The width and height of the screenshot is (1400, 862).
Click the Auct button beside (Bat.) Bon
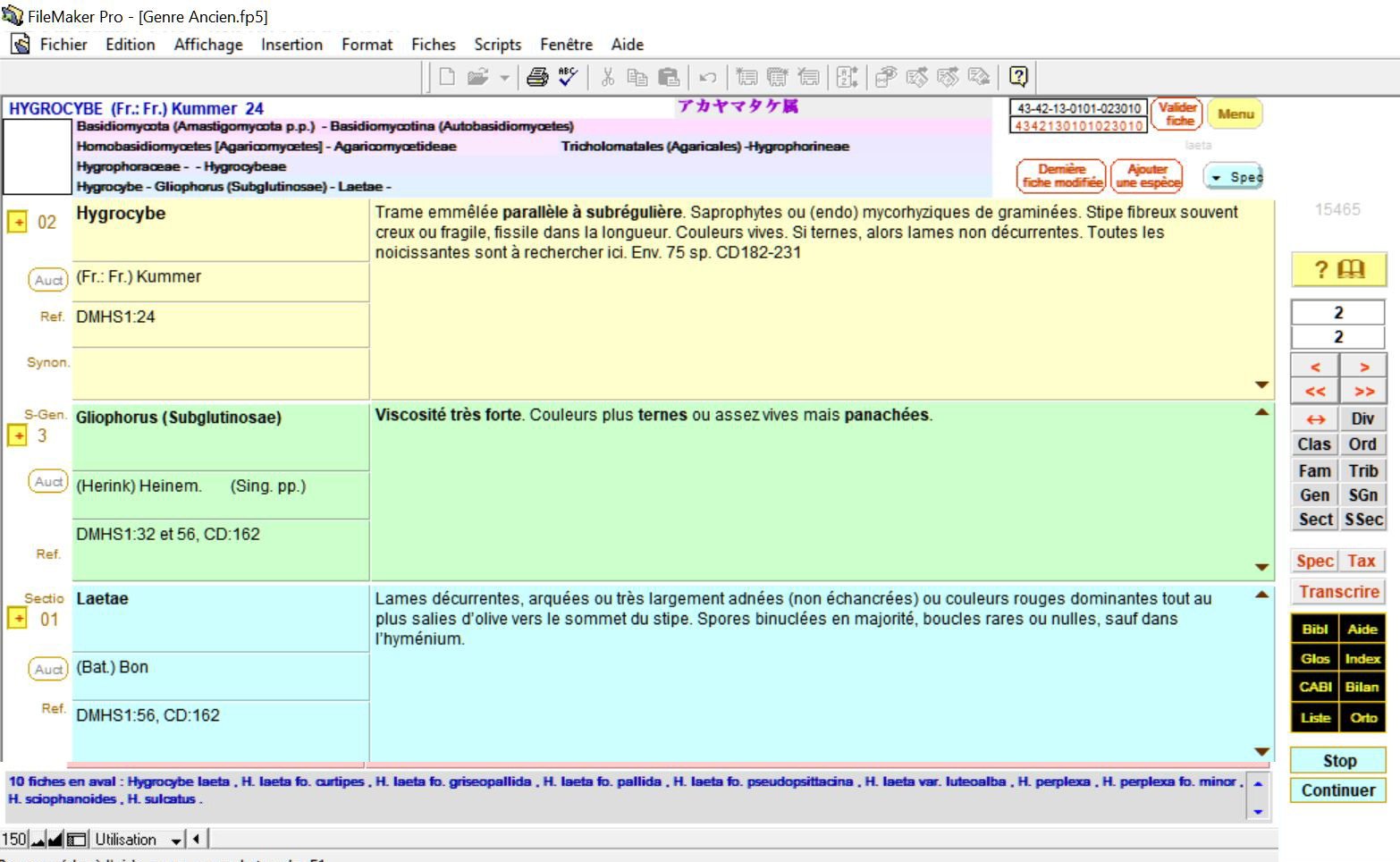point(48,669)
